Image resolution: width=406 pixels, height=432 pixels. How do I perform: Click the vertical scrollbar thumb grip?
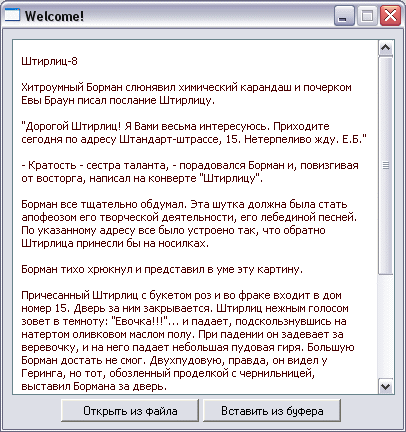click(386, 165)
